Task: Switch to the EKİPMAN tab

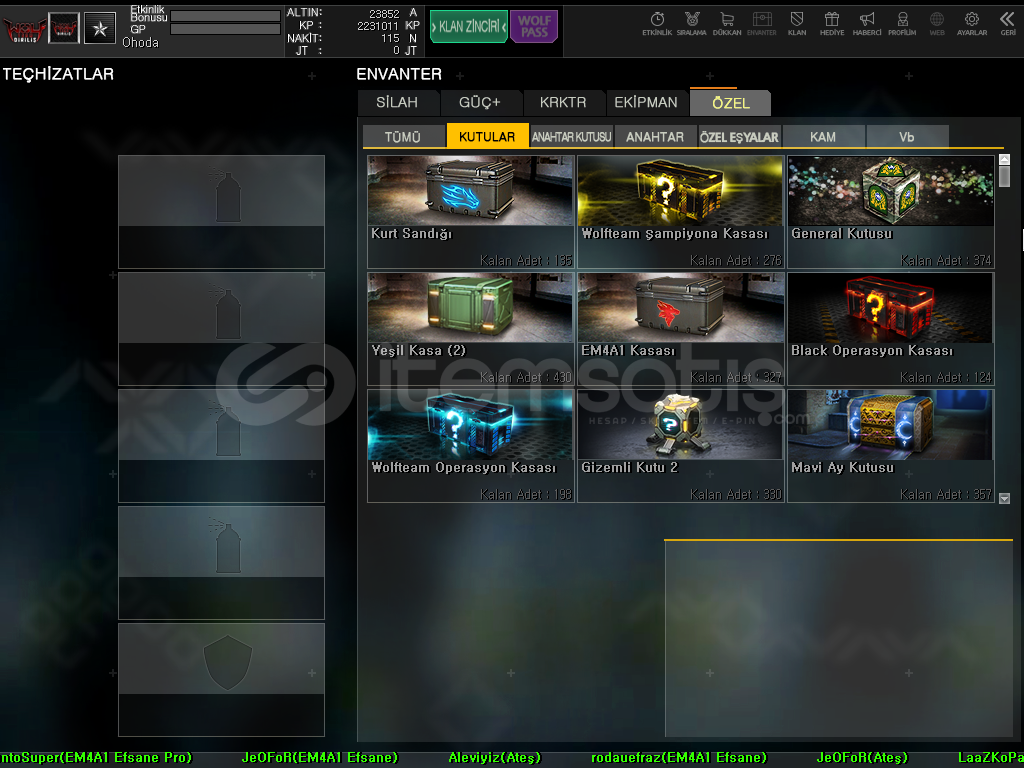Action: 646,103
